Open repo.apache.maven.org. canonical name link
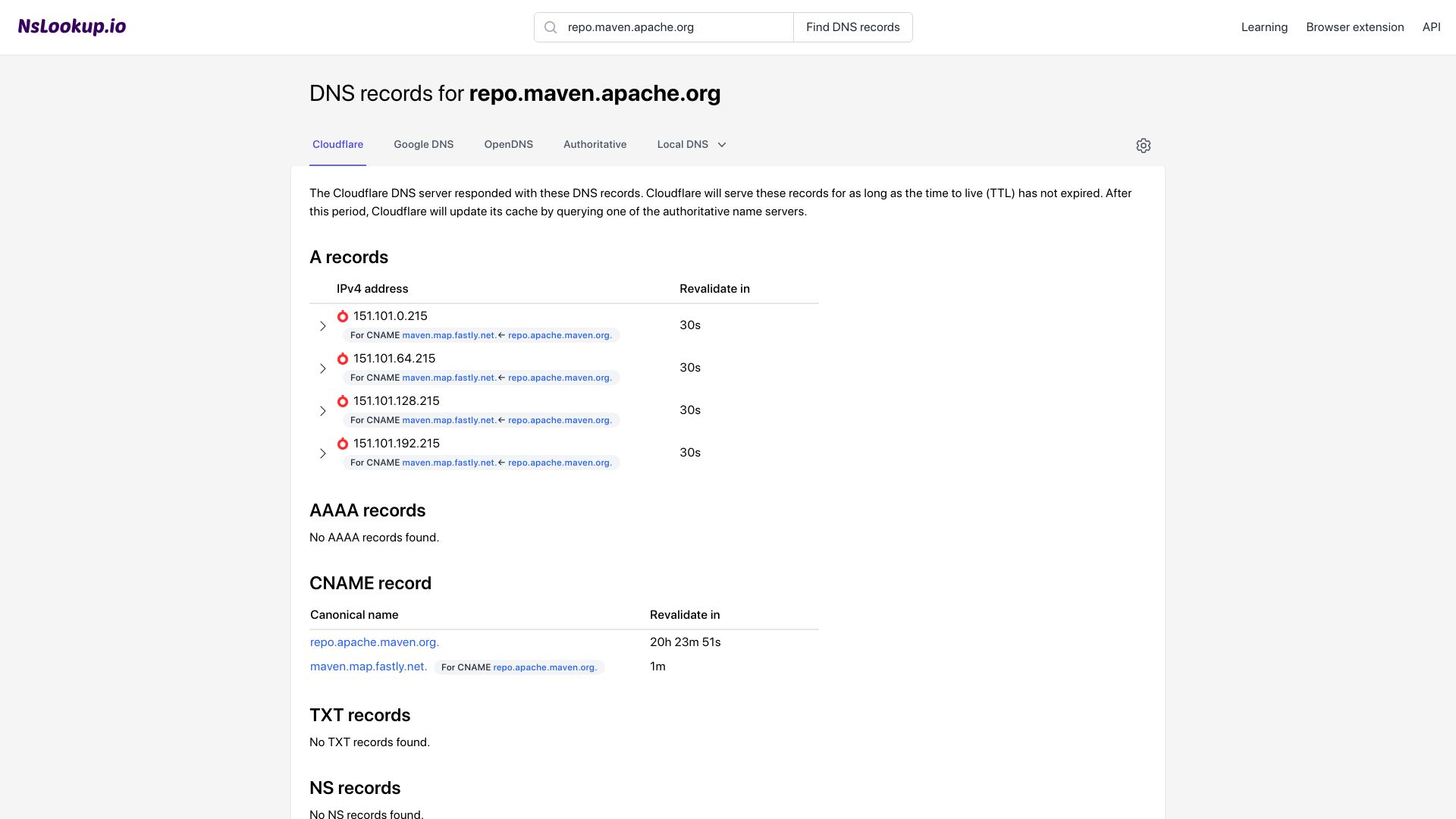 (x=374, y=642)
